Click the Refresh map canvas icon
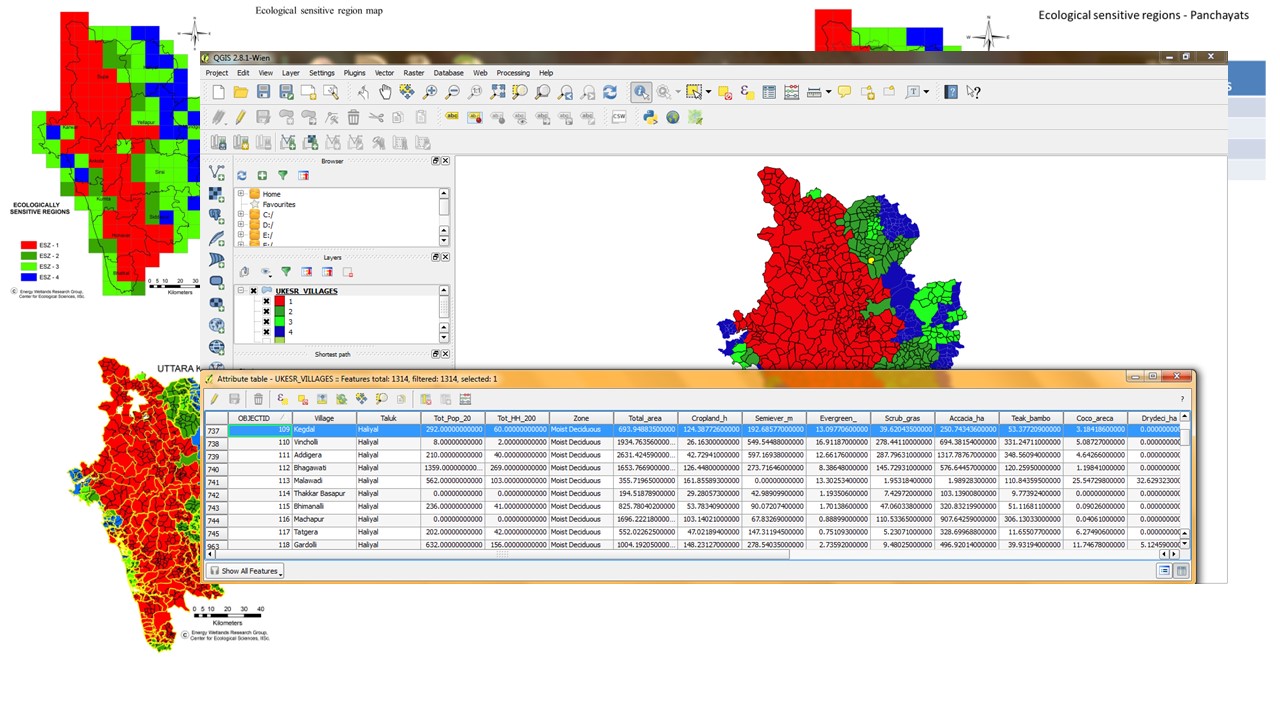 [610, 92]
